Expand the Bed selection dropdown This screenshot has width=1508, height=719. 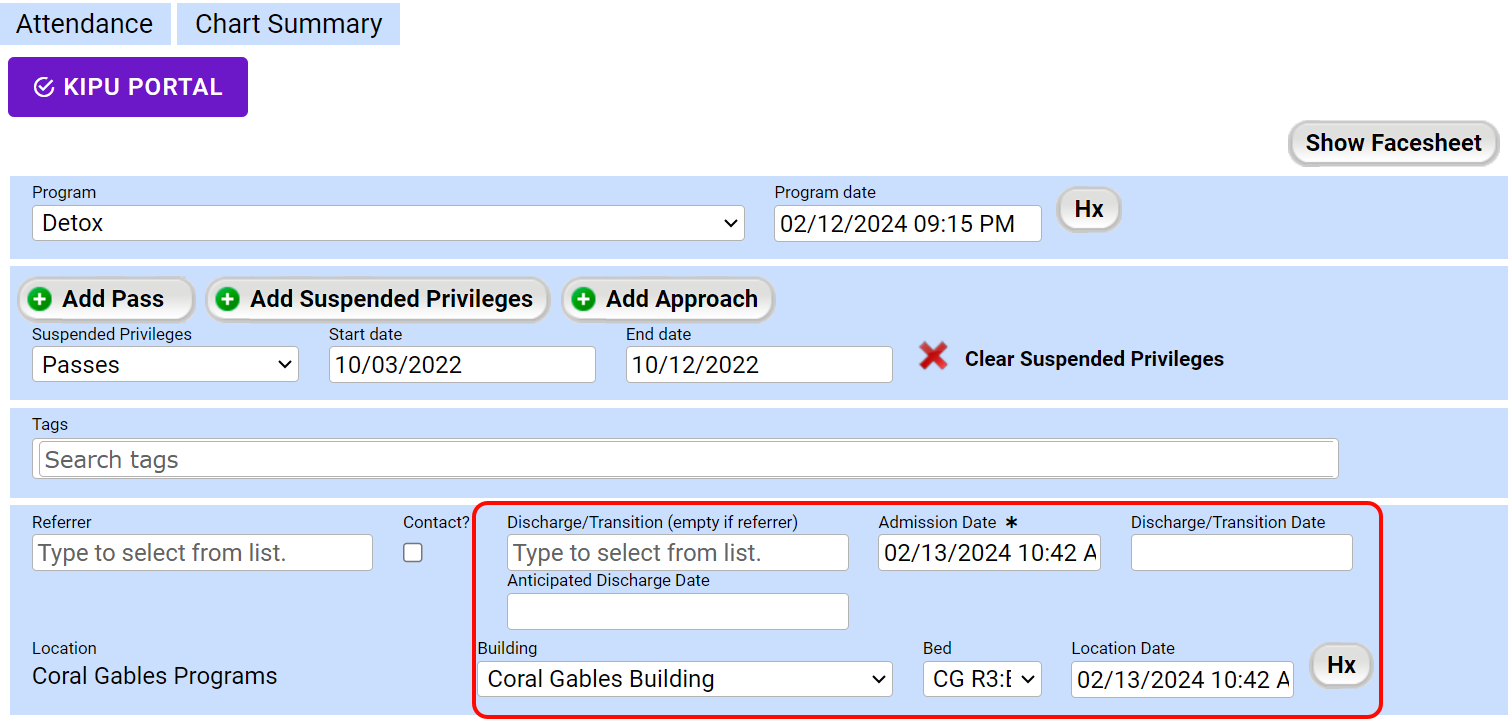[982, 679]
